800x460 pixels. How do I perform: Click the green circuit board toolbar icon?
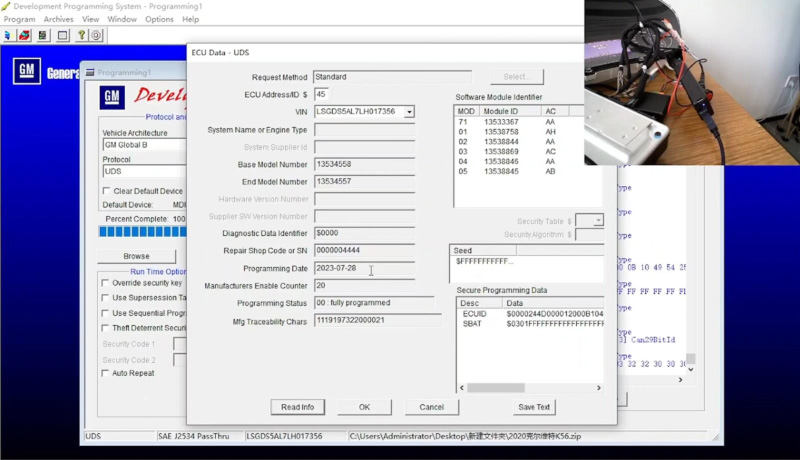pyautogui.click(x=43, y=35)
